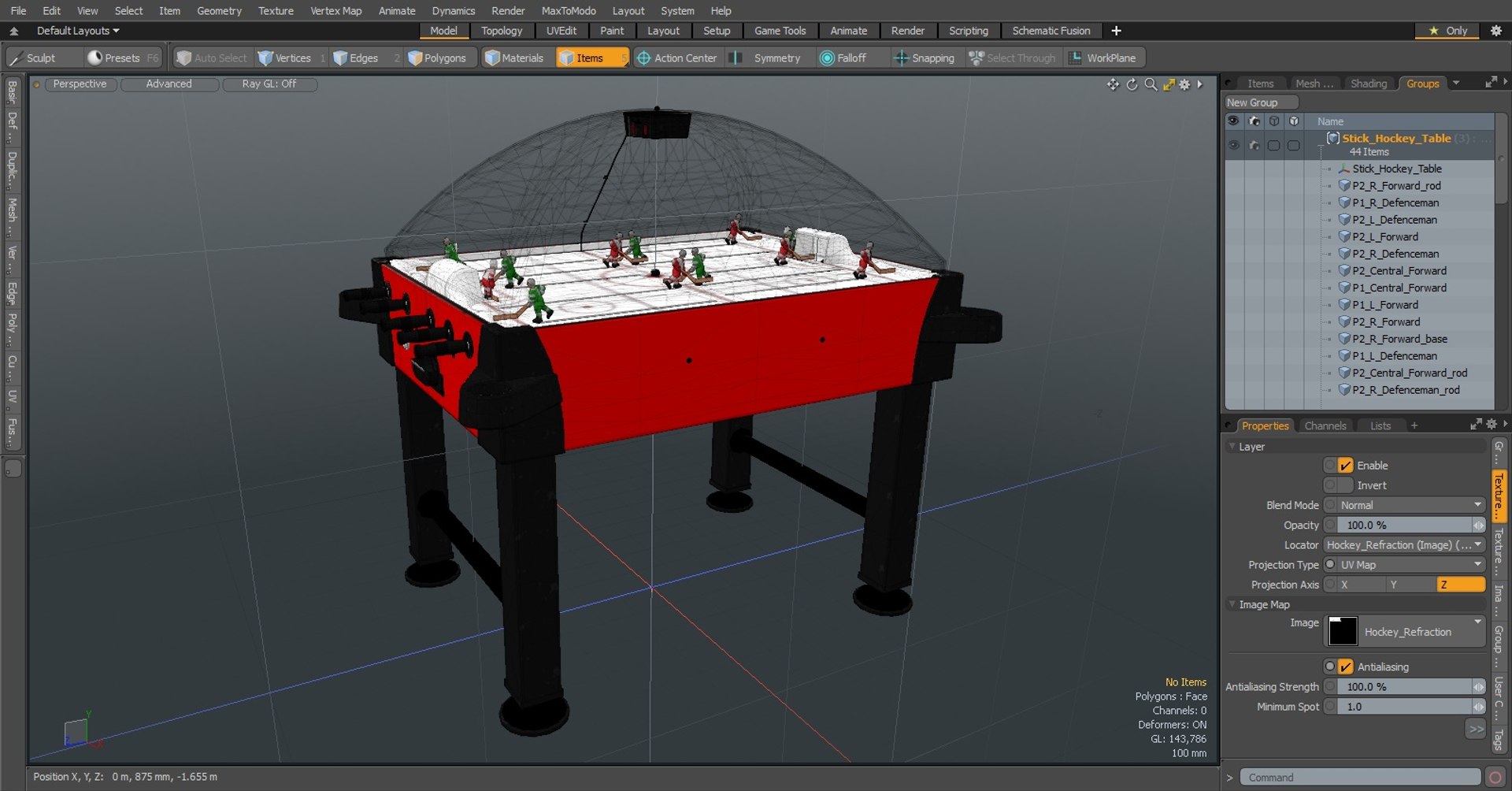Click viewport rotate icon
Screen dimensions: 1512x791
[x=1132, y=84]
